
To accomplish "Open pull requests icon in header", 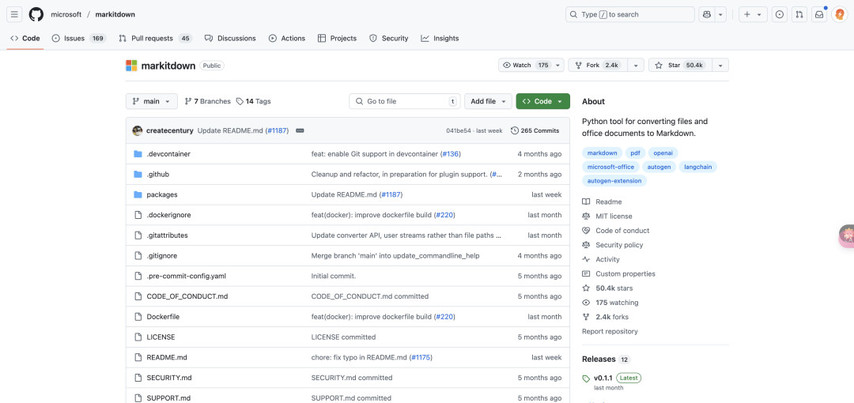I will click(x=799, y=15).
